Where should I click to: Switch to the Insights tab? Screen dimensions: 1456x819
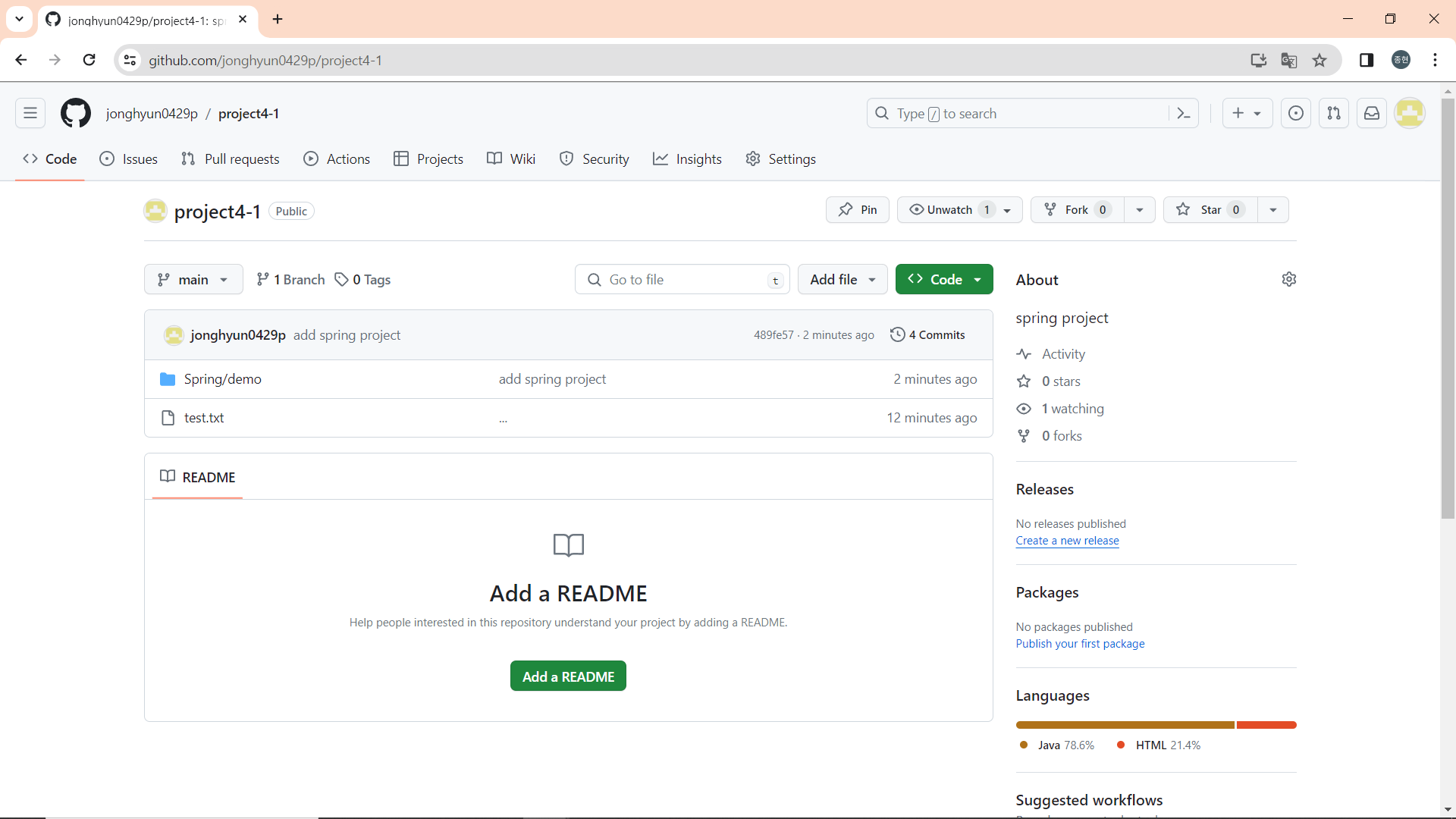(687, 159)
